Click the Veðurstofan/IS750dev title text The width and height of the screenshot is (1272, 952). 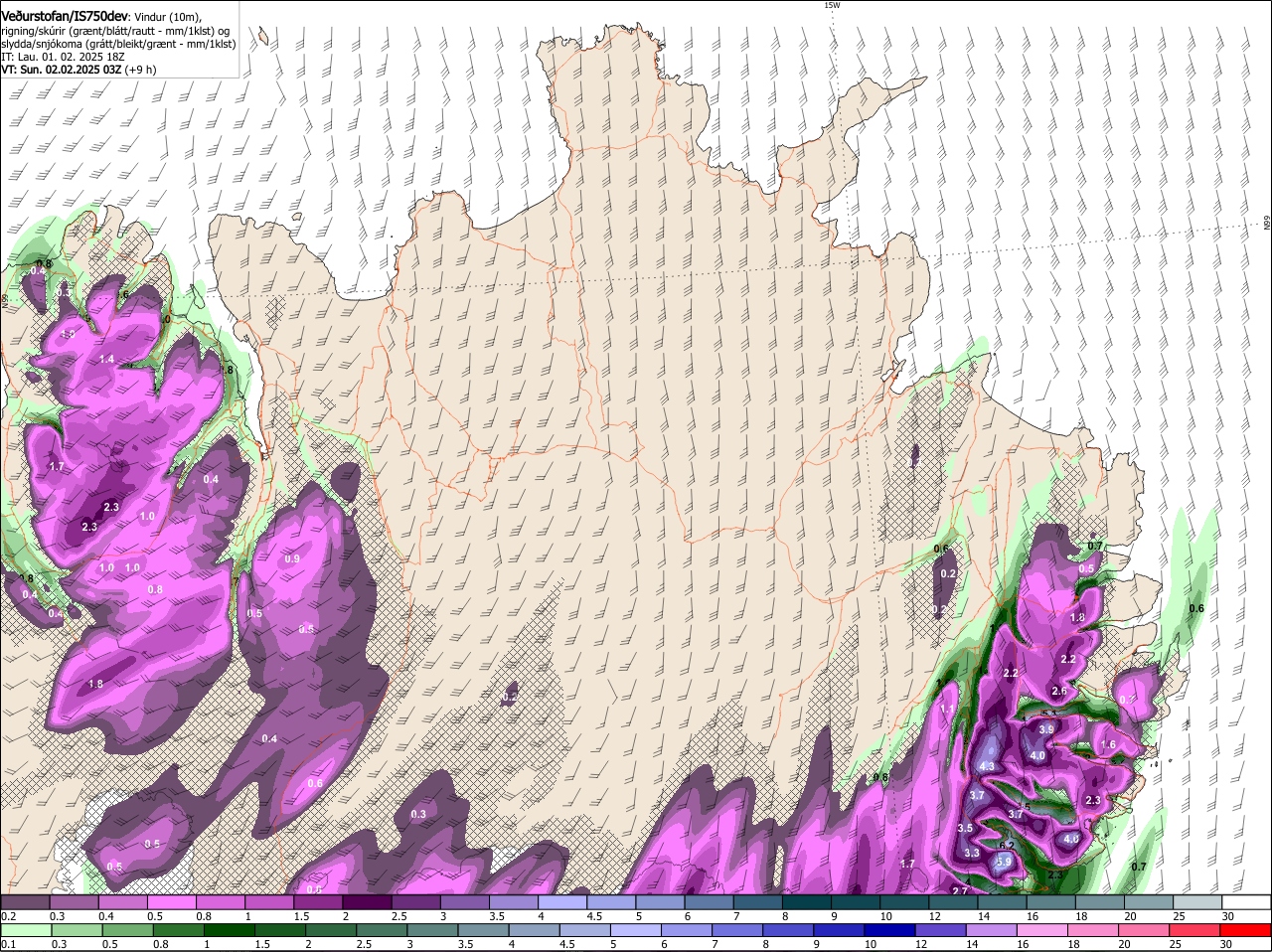(x=65, y=16)
